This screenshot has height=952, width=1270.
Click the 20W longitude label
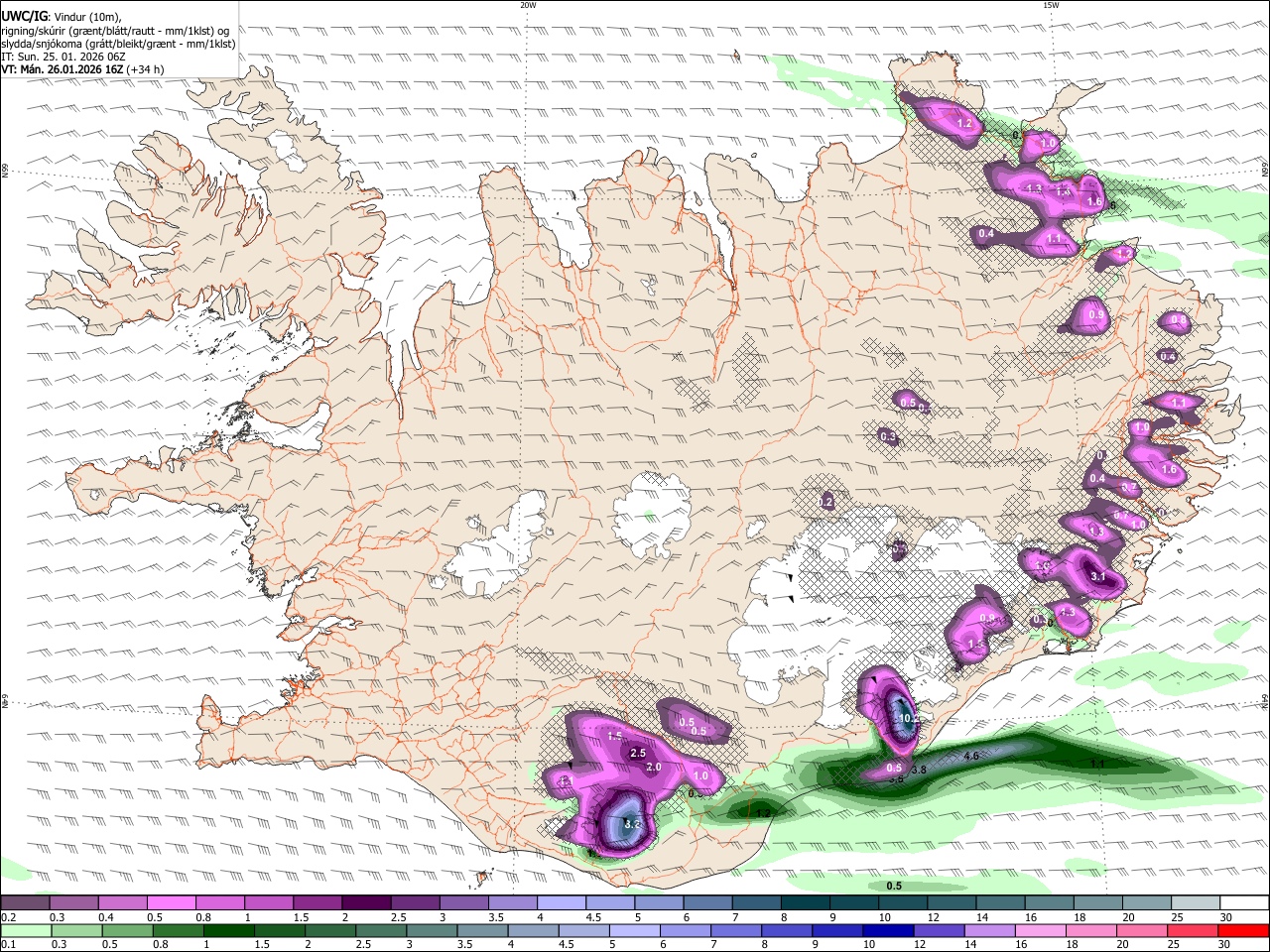tap(528, 5)
